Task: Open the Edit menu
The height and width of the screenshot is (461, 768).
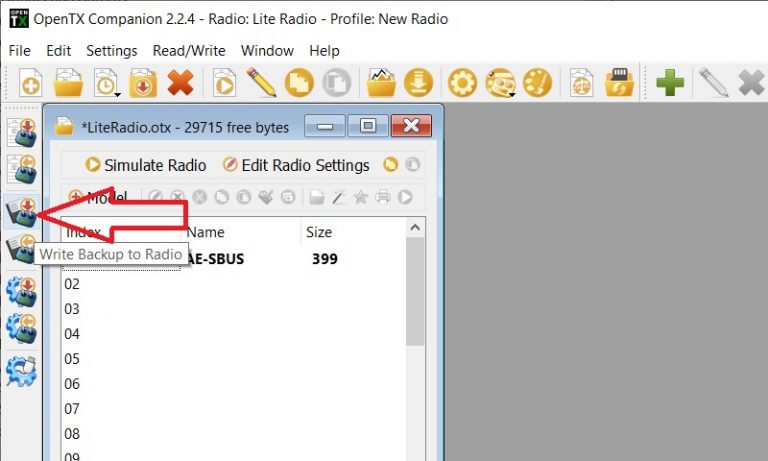Action: tap(59, 50)
